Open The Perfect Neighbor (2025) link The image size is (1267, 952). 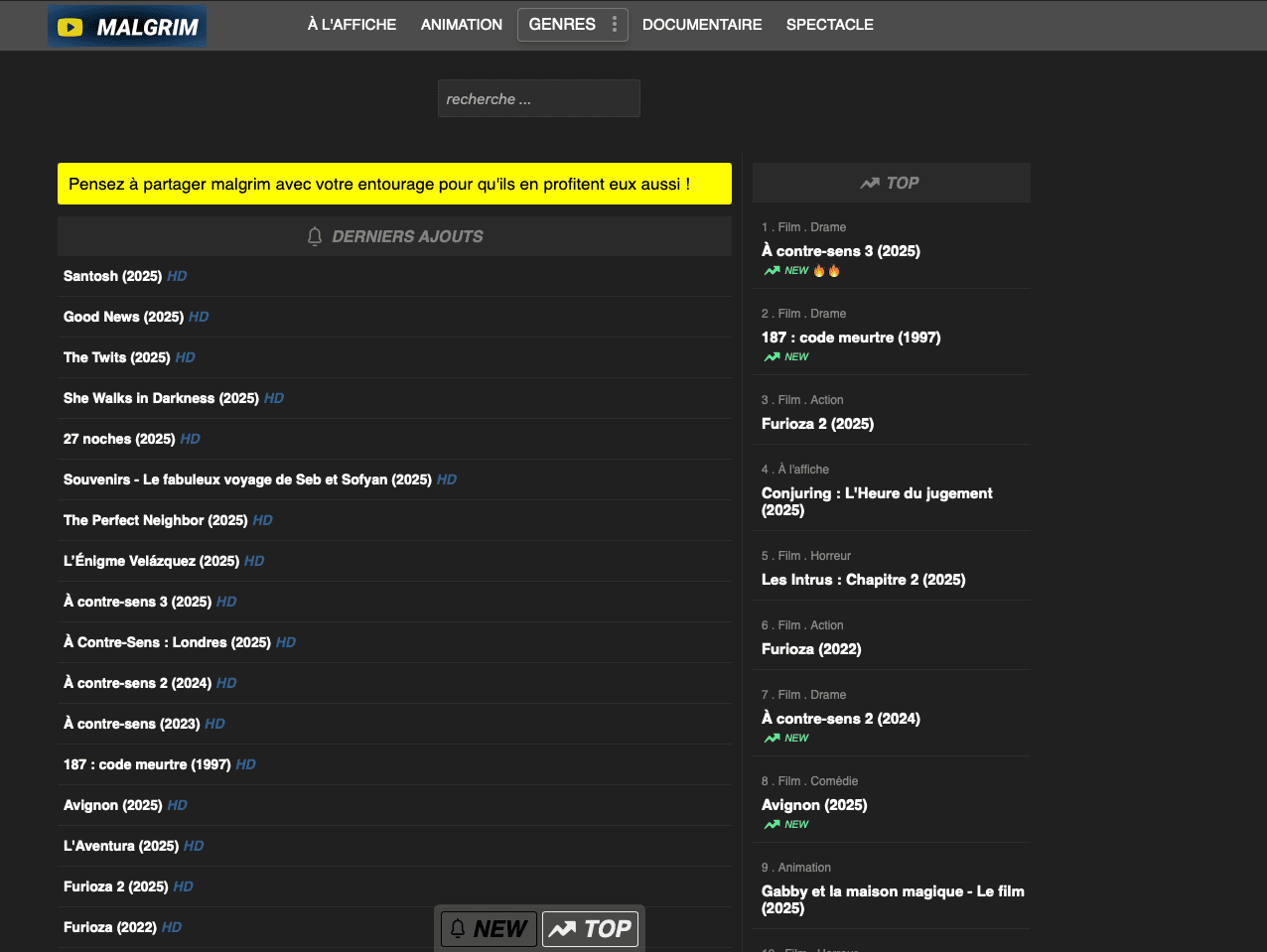coord(156,520)
